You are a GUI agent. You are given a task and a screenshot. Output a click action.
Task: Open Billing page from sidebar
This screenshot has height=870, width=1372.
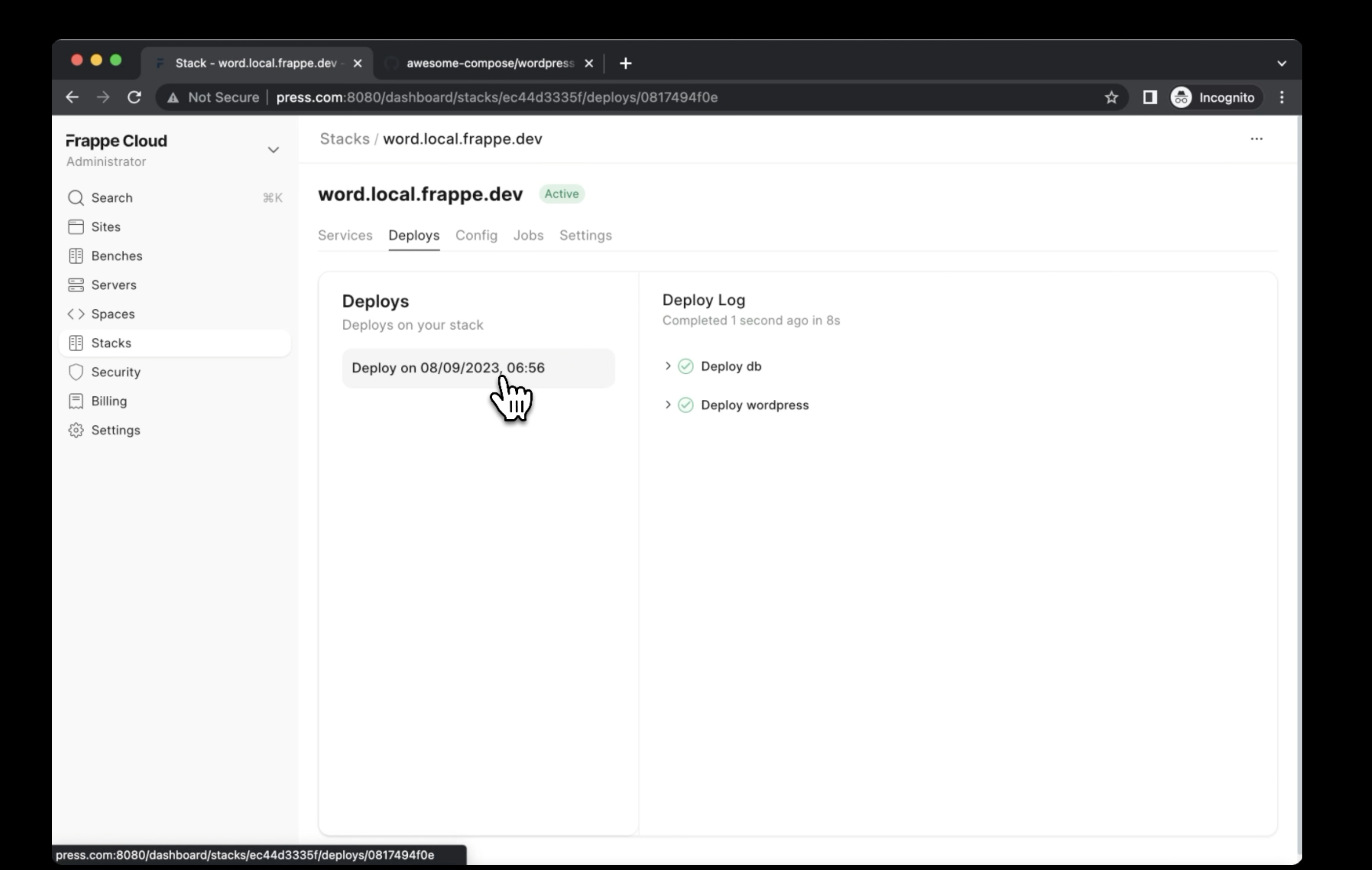click(x=174, y=401)
